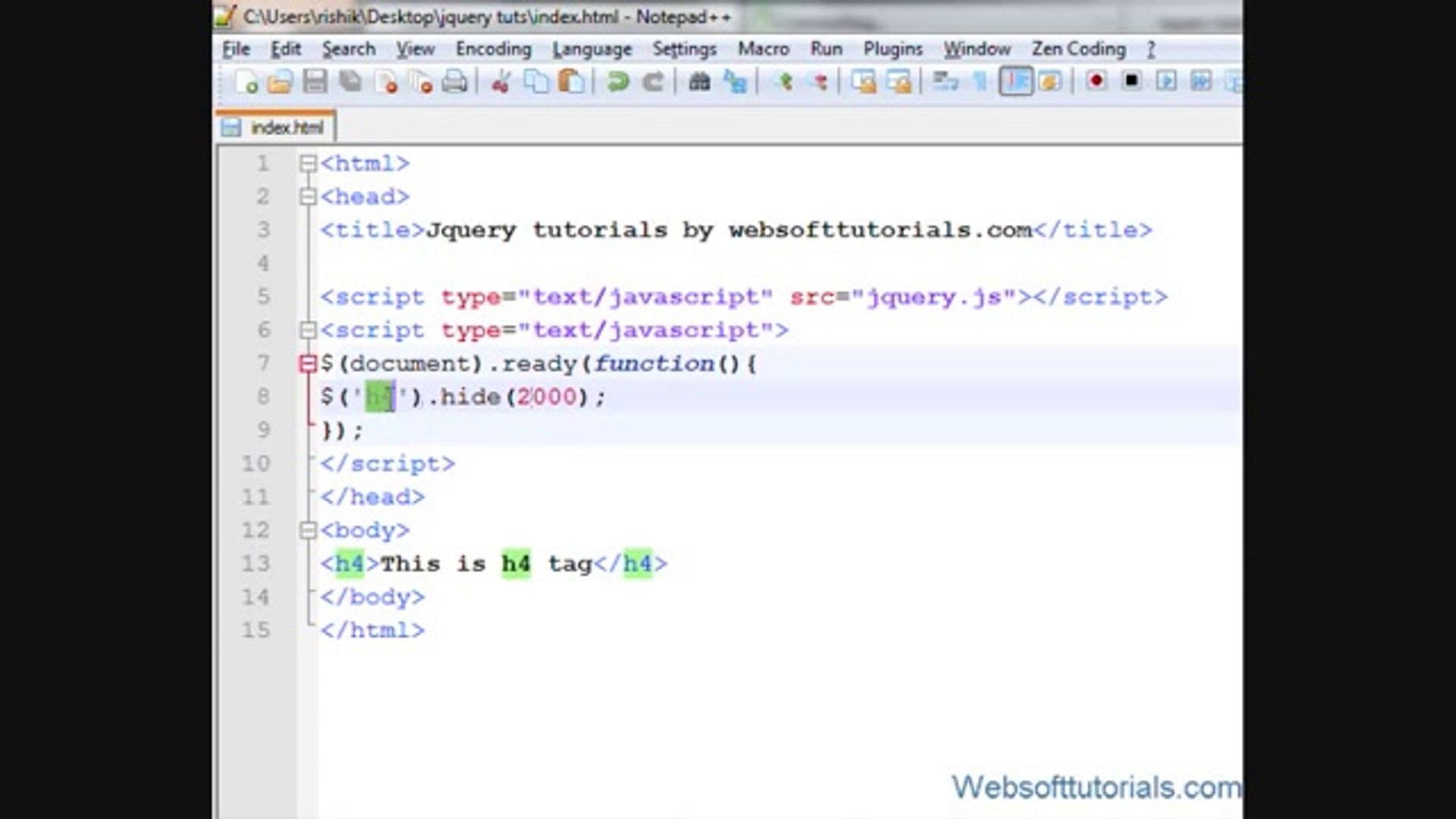Image resolution: width=1456 pixels, height=819 pixels.
Task: Click the Synchronize Horizontal Scrolling icon
Action: [899, 82]
